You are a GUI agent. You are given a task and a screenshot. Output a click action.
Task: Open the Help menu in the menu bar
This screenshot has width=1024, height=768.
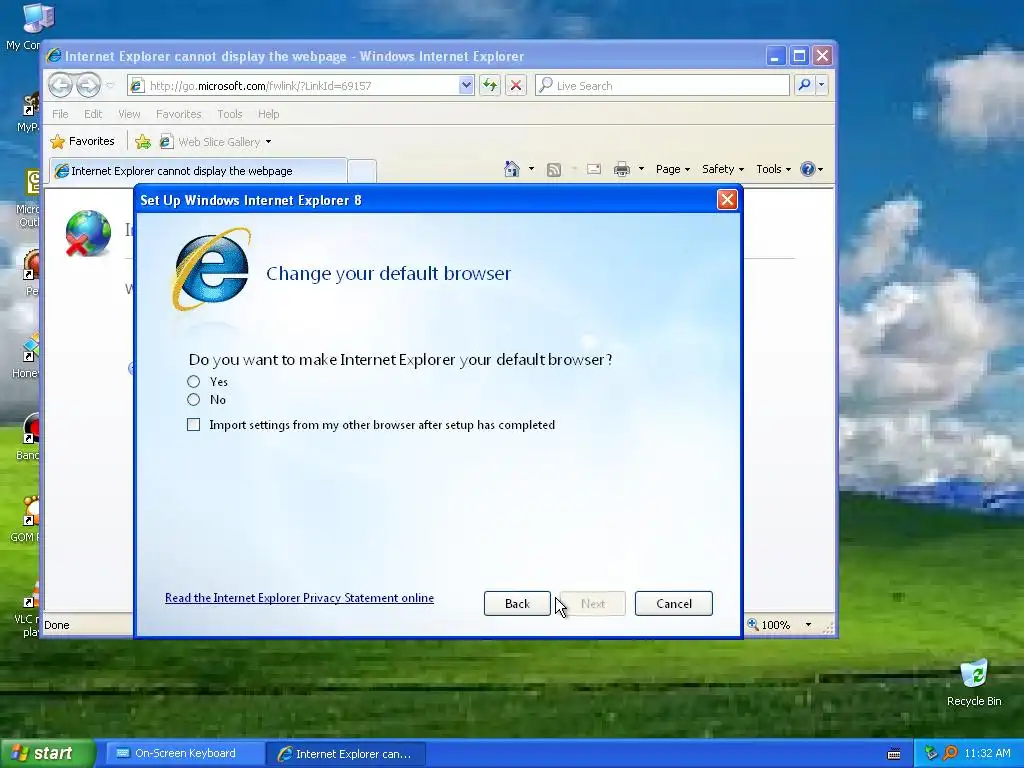[268, 114]
